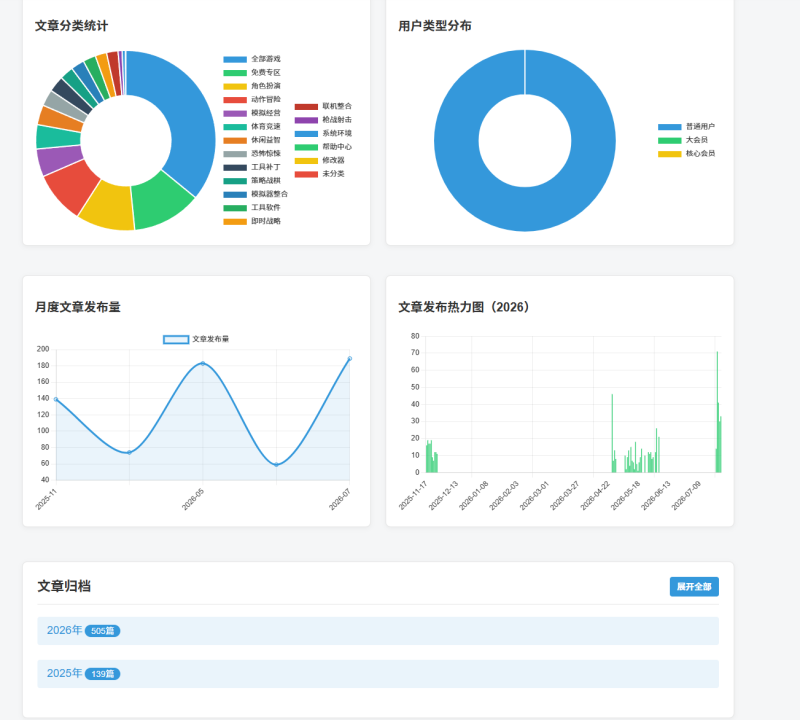
Task: Toggle the 全部游戏 legend item
Action: pyautogui.click(x=252, y=59)
